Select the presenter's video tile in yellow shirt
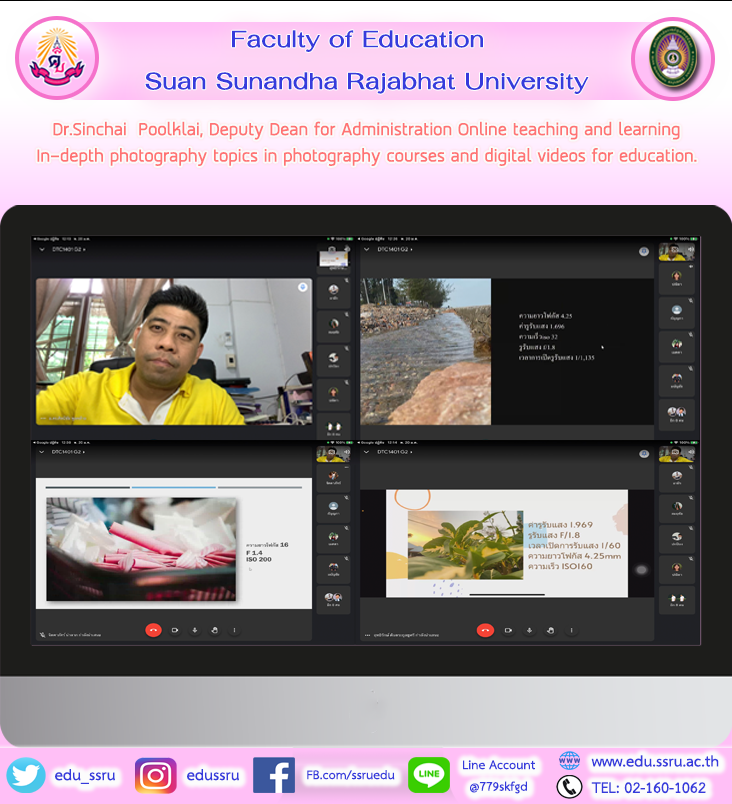 coord(174,351)
